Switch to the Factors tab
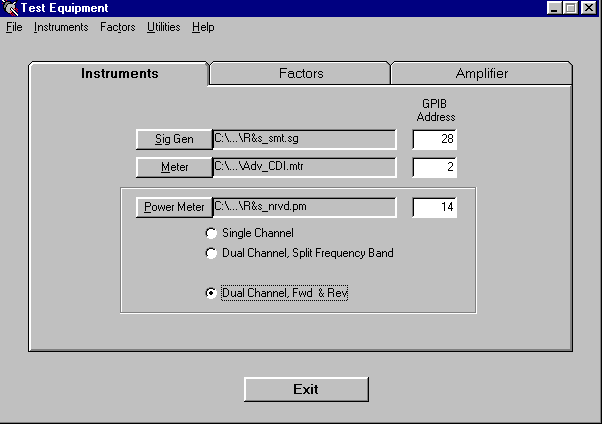 coord(300,73)
